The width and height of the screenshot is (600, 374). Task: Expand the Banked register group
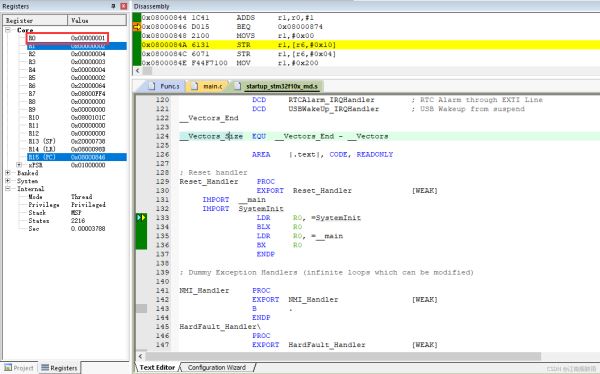(x=8, y=173)
